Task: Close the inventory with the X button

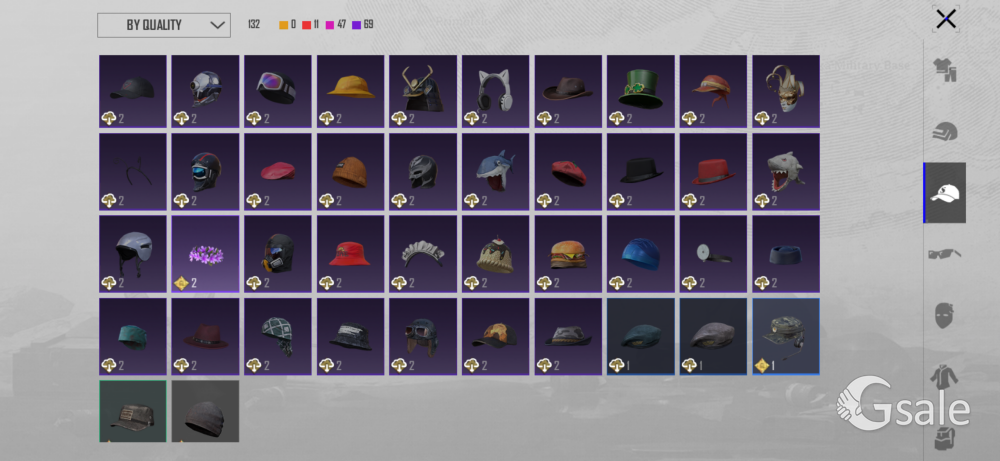Action: (946, 19)
